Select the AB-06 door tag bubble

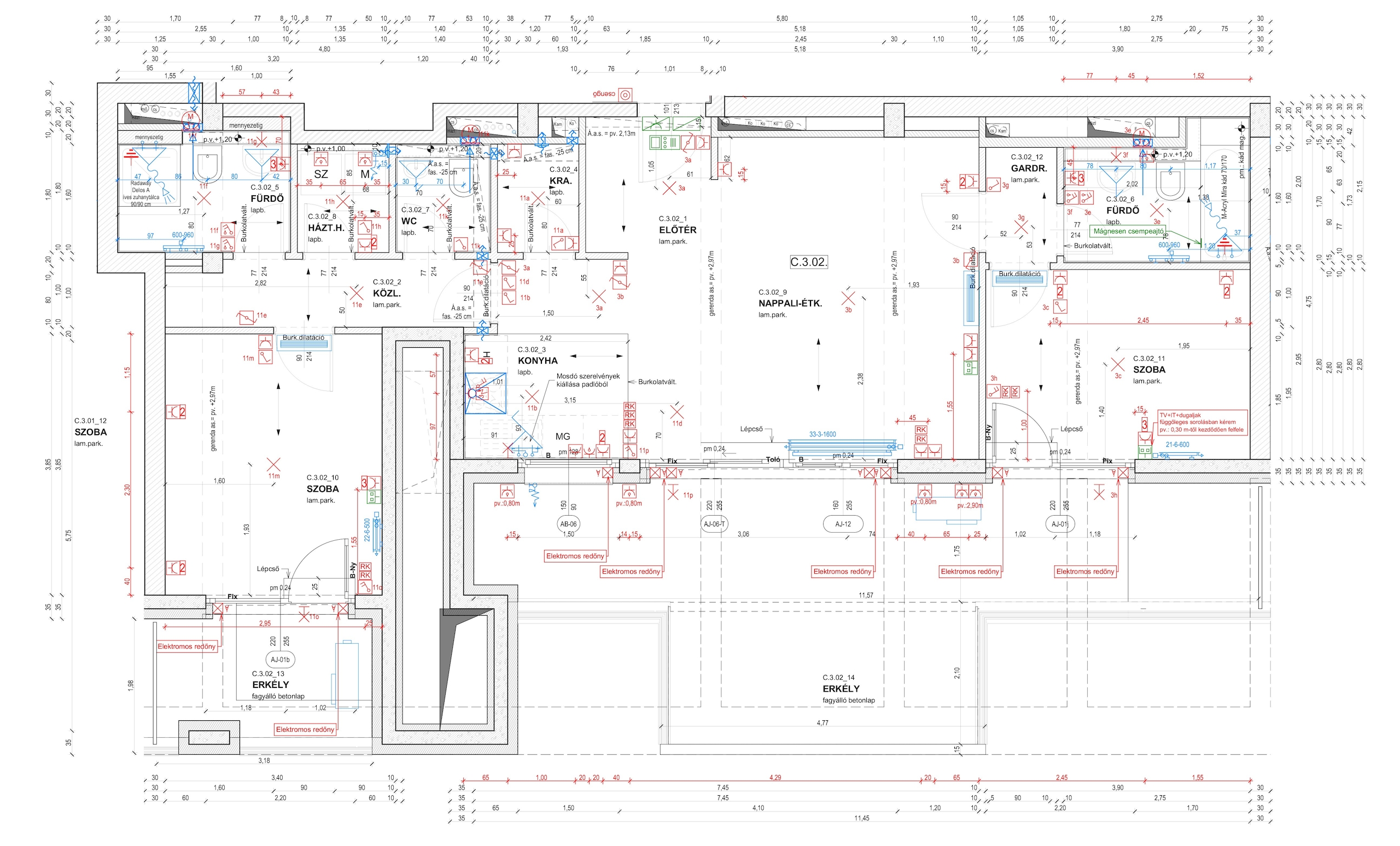(x=568, y=524)
